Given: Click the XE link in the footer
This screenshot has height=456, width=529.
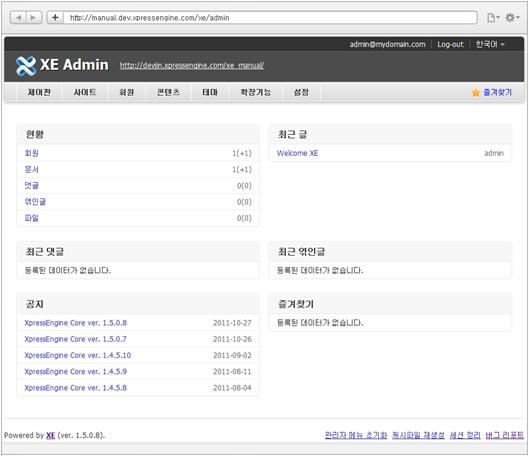Looking at the screenshot, I should [x=51, y=435].
